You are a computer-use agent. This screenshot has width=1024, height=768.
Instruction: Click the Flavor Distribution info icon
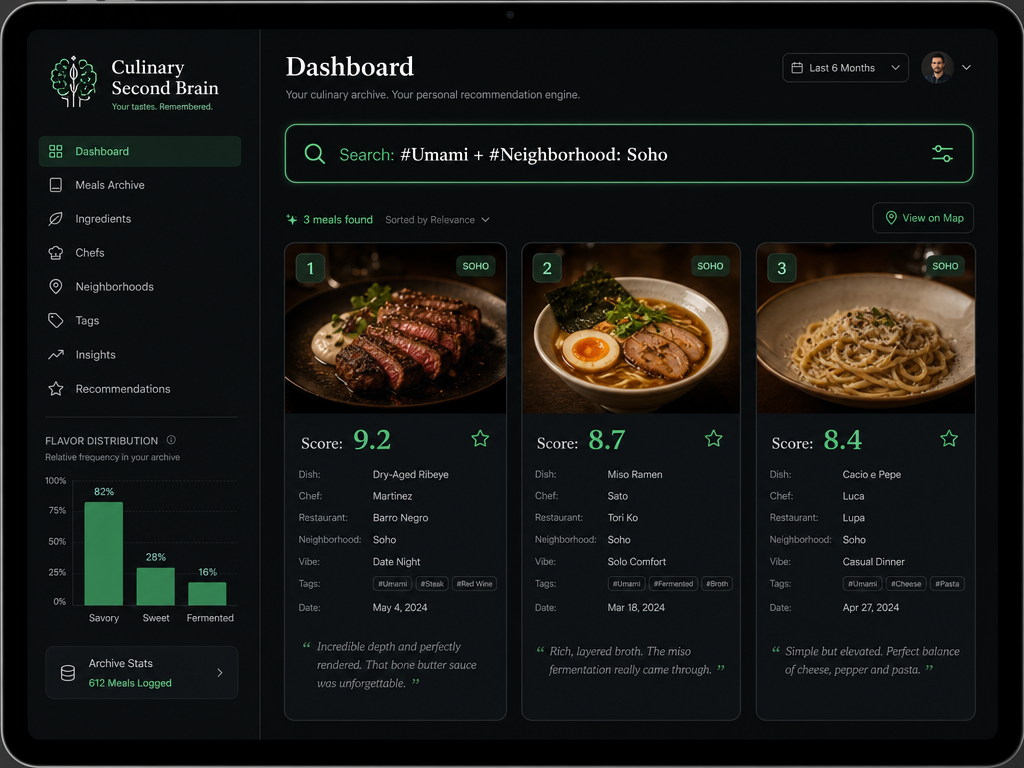coord(171,440)
